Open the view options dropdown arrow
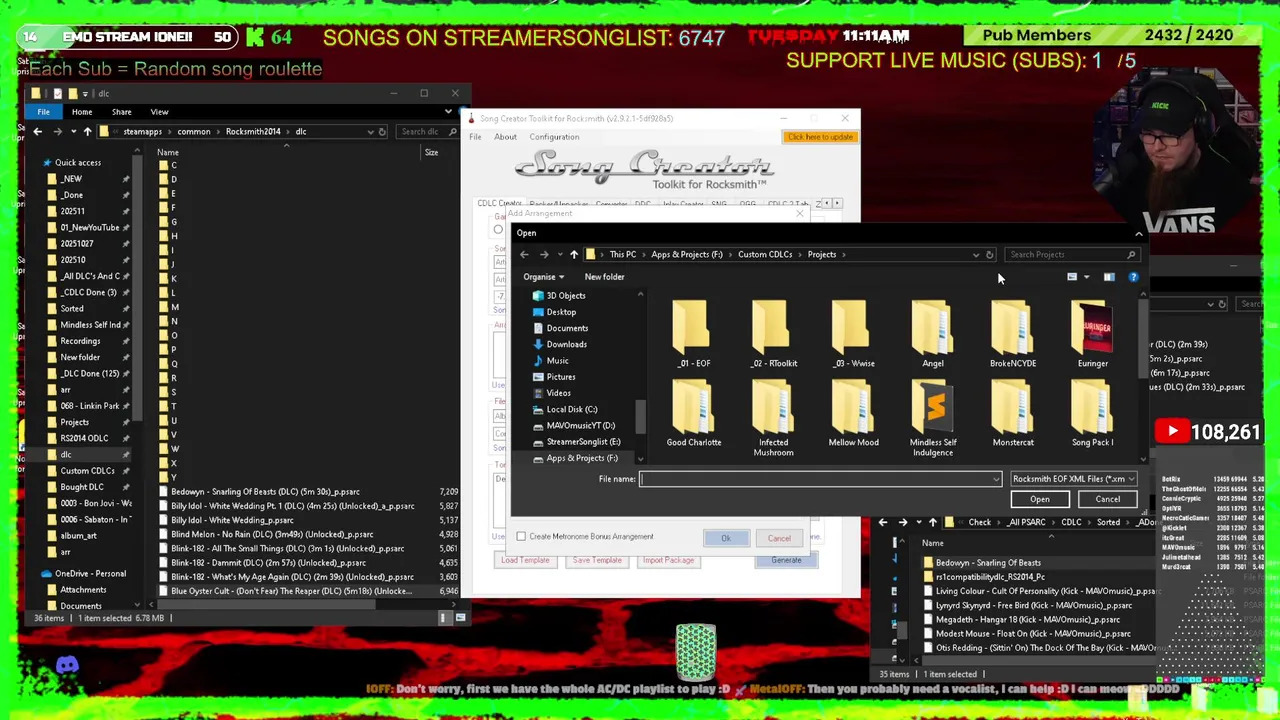This screenshot has height=720, width=1280. pos(1086,277)
